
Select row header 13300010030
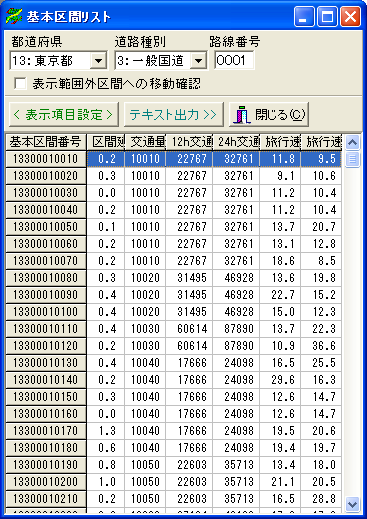tap(46, 193)
